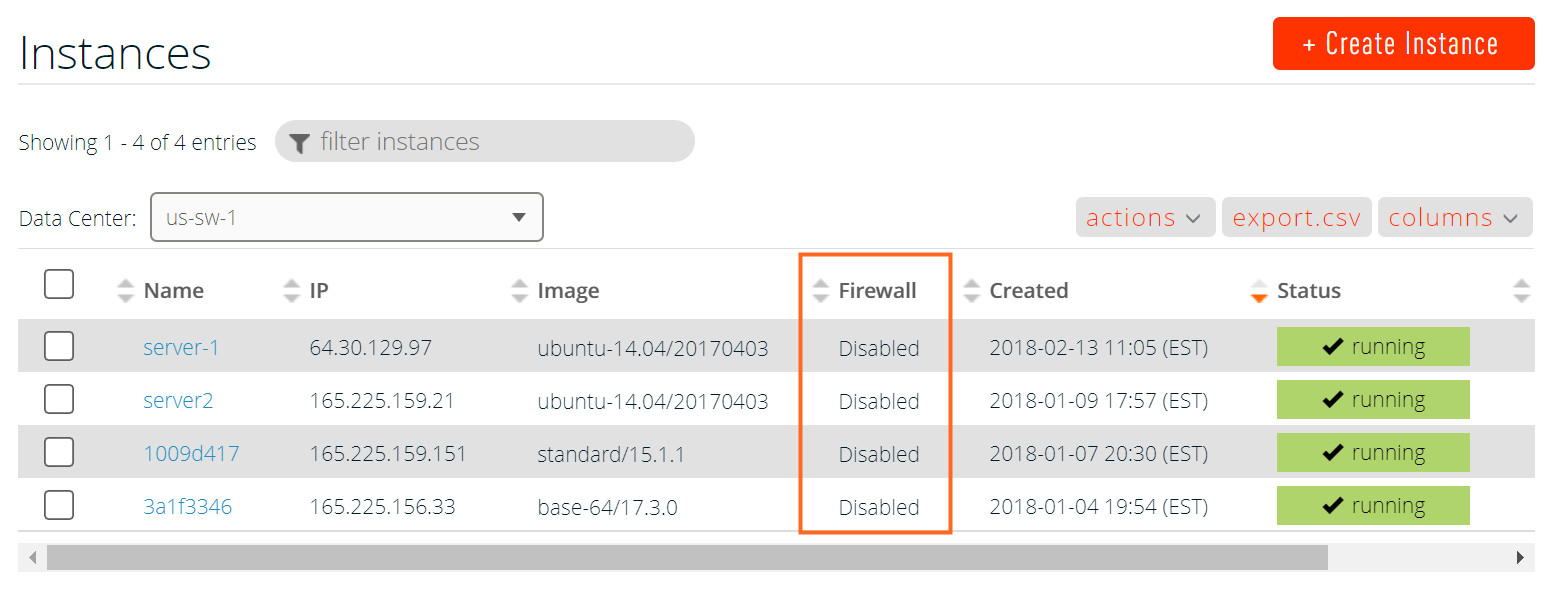Click the IP column sort arrows
Screen dimensions: 1566x590
[291, 291]
